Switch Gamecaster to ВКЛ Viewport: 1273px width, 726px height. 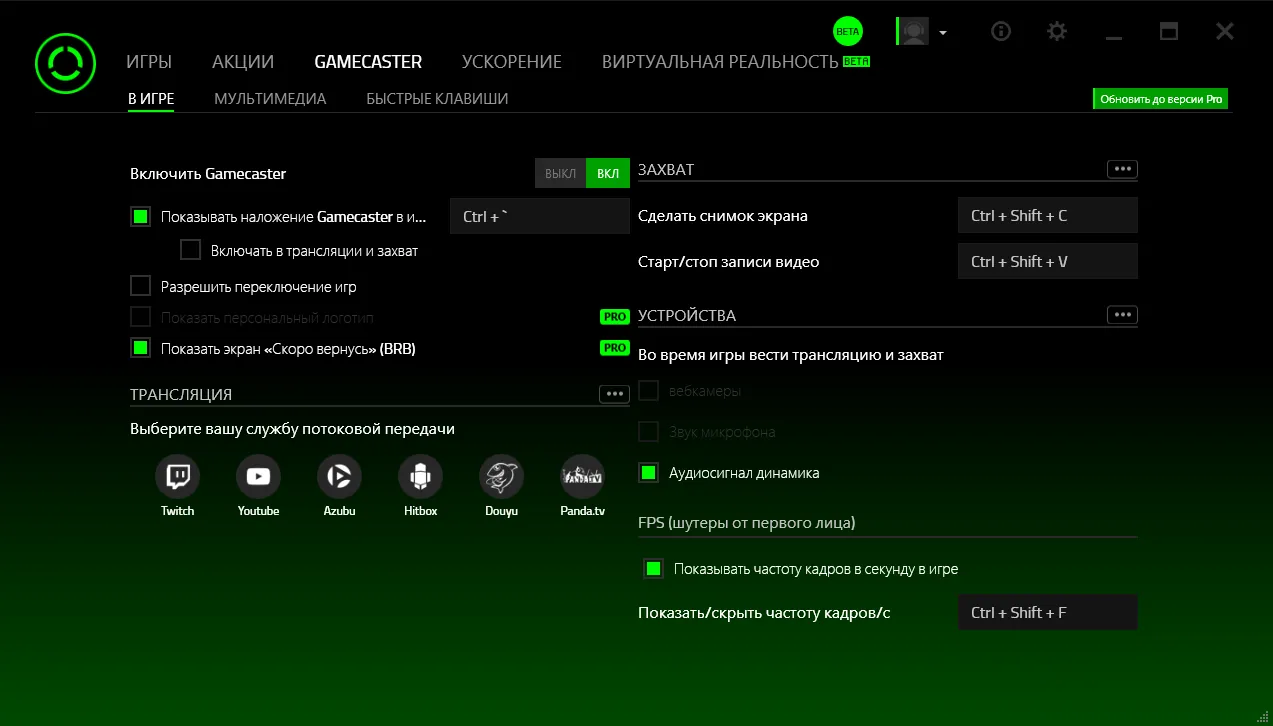[608, 174]
